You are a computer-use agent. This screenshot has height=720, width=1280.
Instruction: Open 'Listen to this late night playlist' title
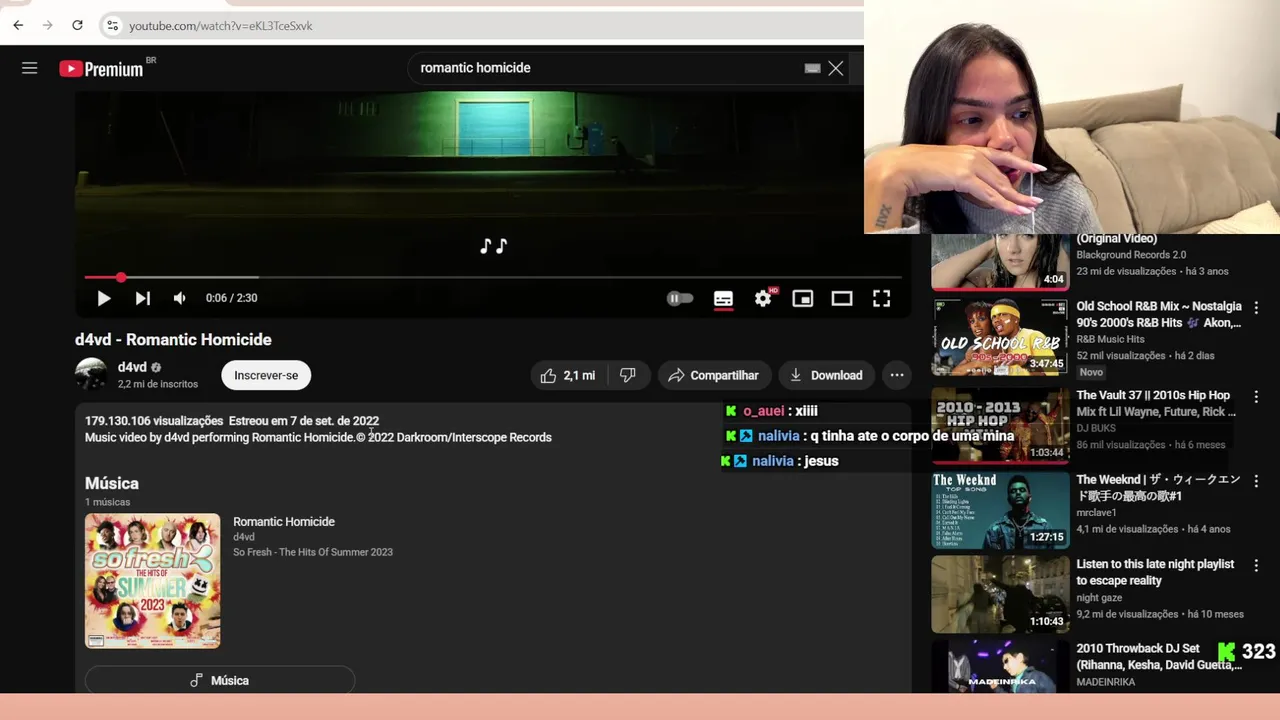pos(1155,572)
